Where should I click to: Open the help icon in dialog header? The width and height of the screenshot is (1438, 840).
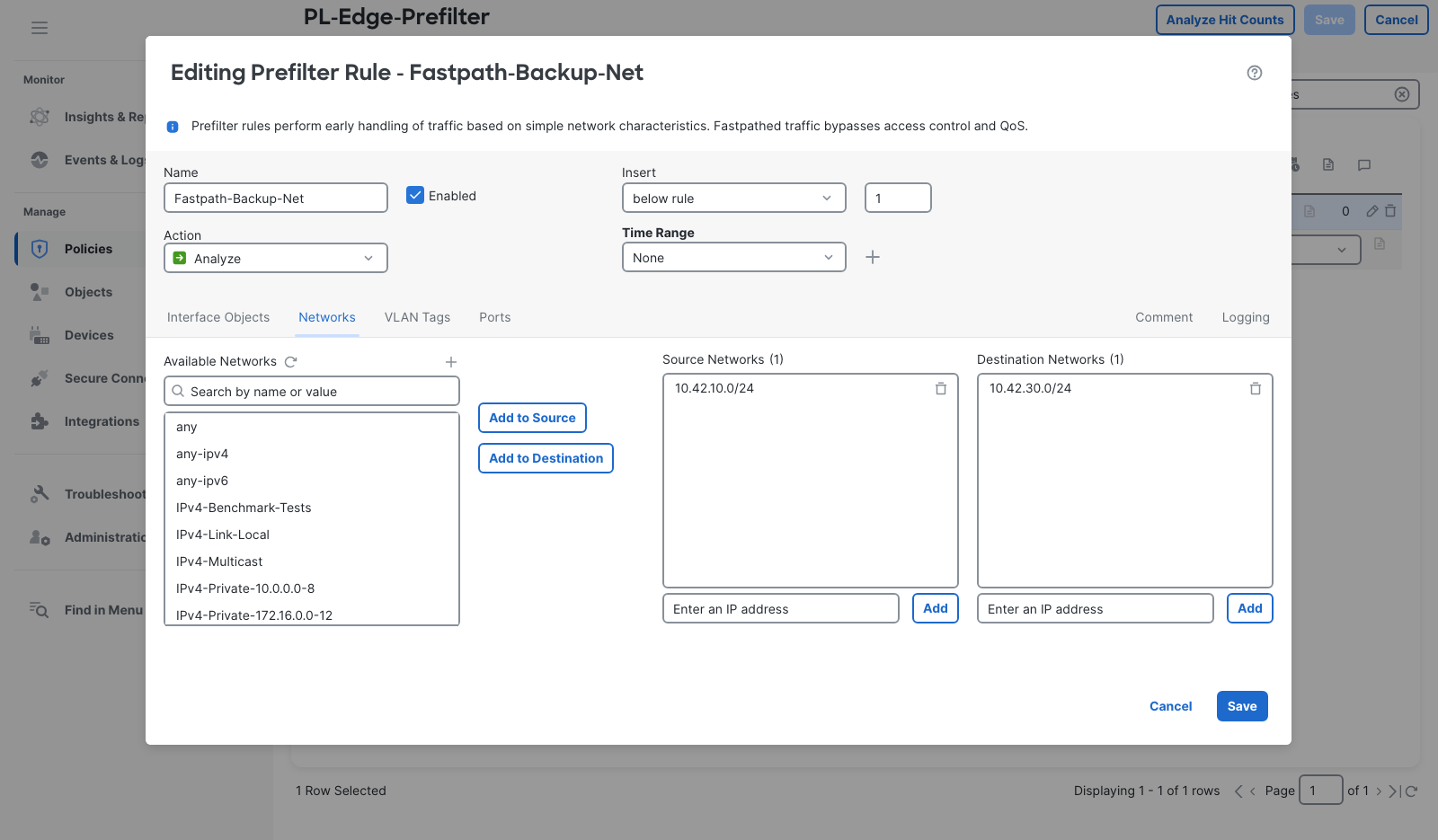1255,73
